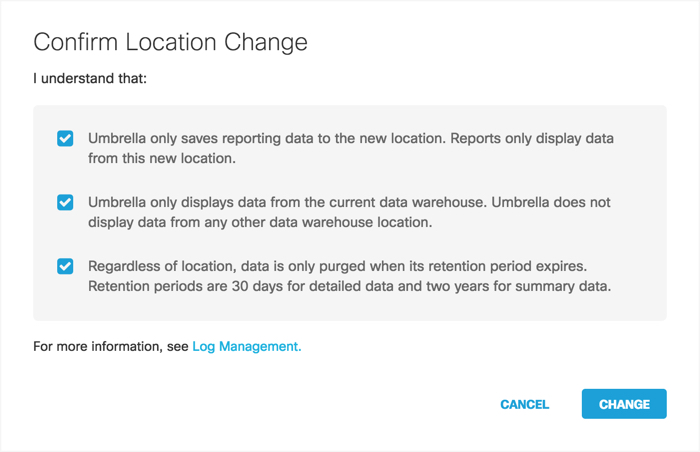700x452 pixels.
Task: Uncheck the 'only saves reporting data' checkbox
Action: pos(65,138)
